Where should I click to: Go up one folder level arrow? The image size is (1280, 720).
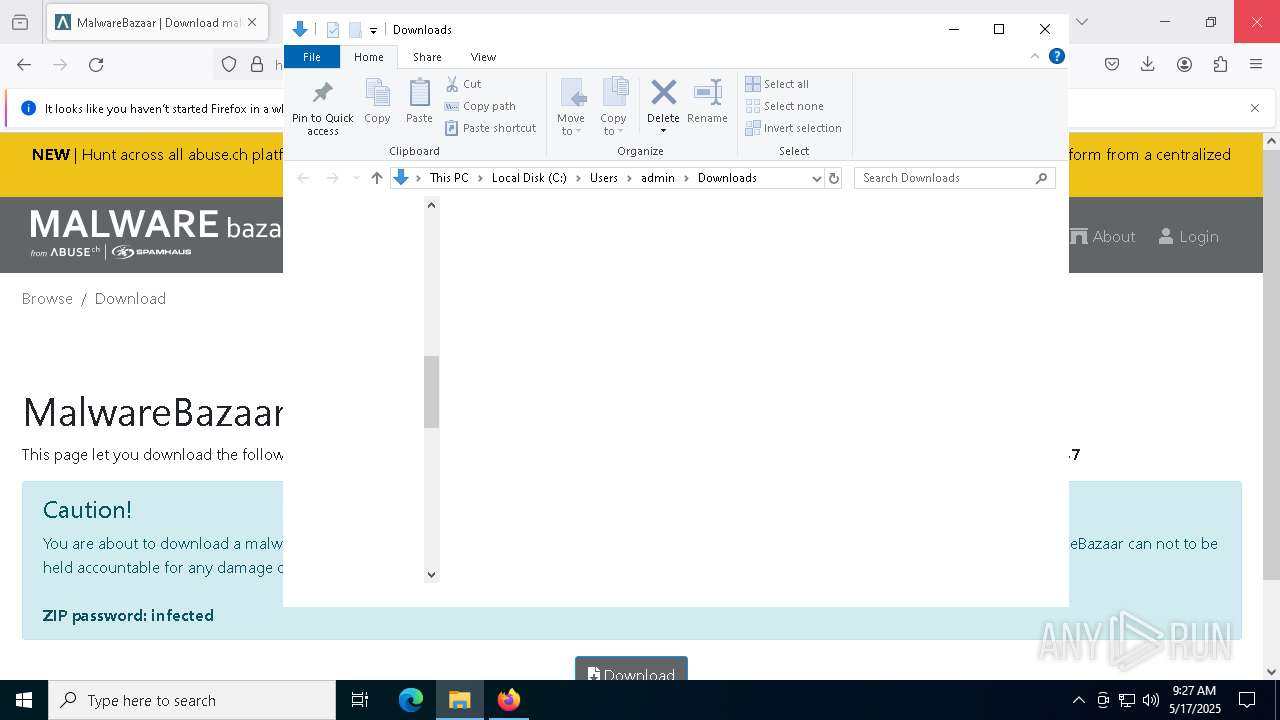pyautogui.click(x=377, y=178)
